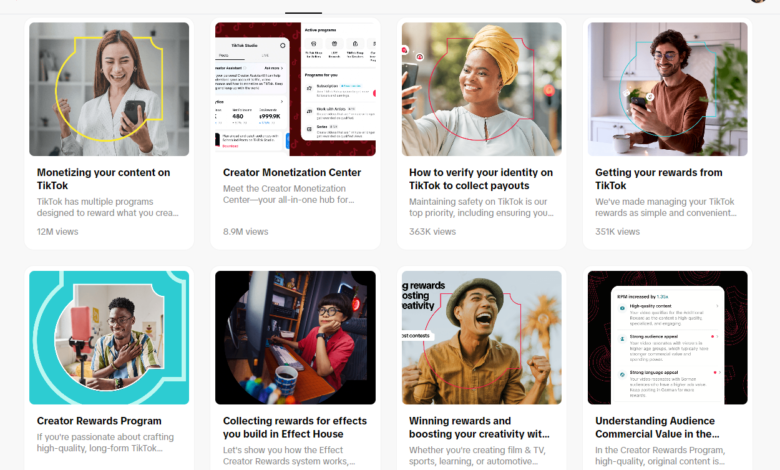Click the description 'Let's show you how the Effect…'
This screenshot has height=470, width=780.
click(x=289, y=456)
